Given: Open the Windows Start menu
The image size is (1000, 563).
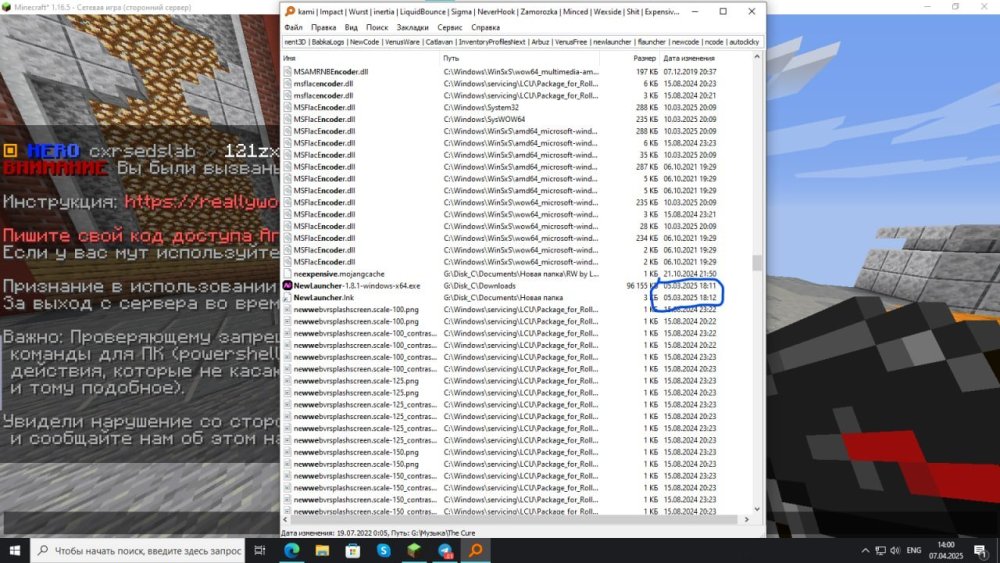Looking at the screenshot, I should pyautogui.click(x=15, y=550).
